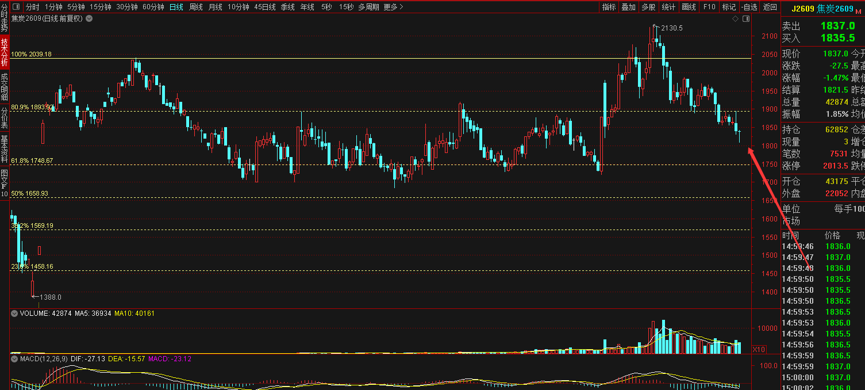
Task: Expand the 更多 > period options
Action: coord(393,7)
